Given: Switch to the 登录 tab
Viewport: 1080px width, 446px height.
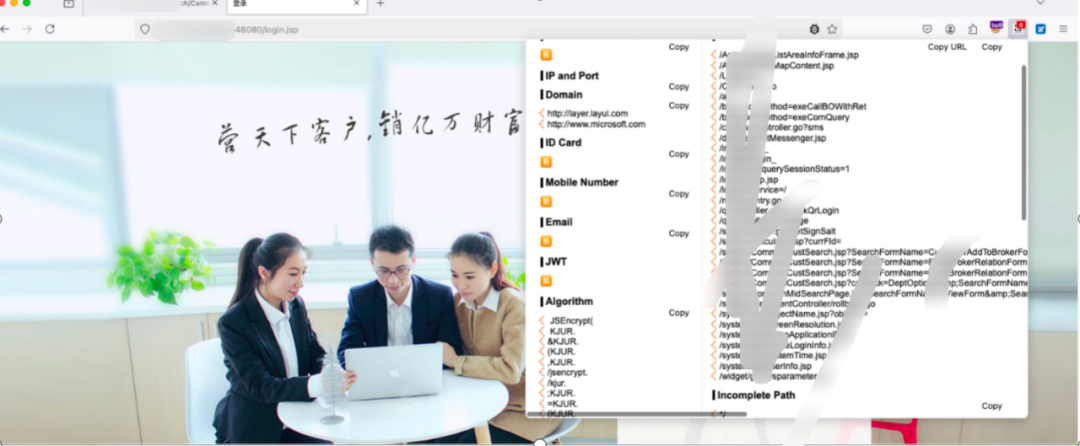Looking at the screenshot, I should point(297,6).
